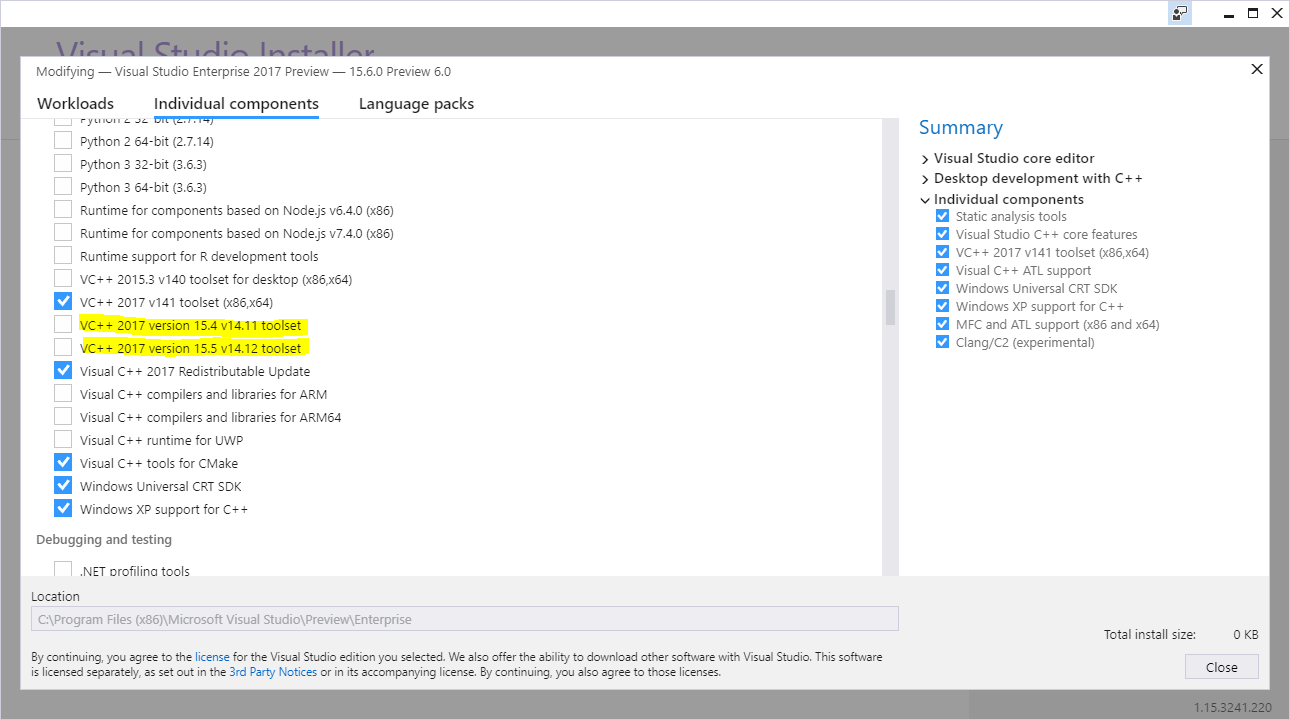This screenshot has width=1290, height=720.
Task: Enable Visual C++ compilers and libraries for ARM64
Action: tap(63, 417)
